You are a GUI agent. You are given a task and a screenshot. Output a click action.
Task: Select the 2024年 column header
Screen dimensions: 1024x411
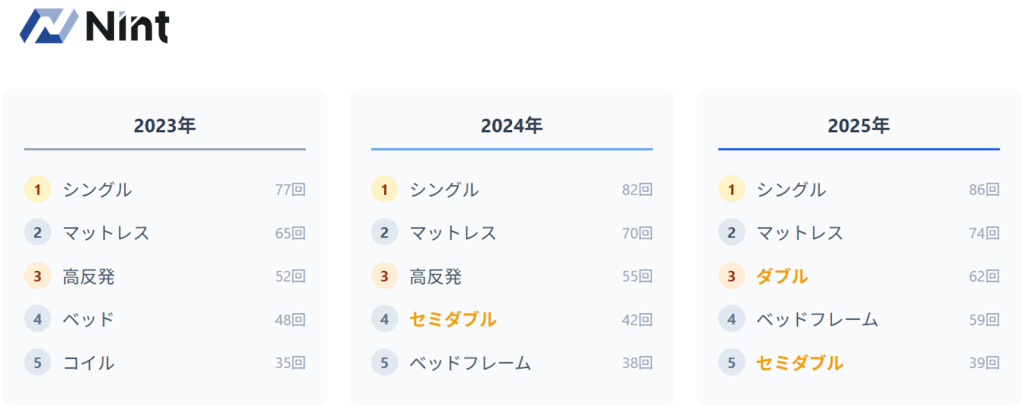[512, 126]
